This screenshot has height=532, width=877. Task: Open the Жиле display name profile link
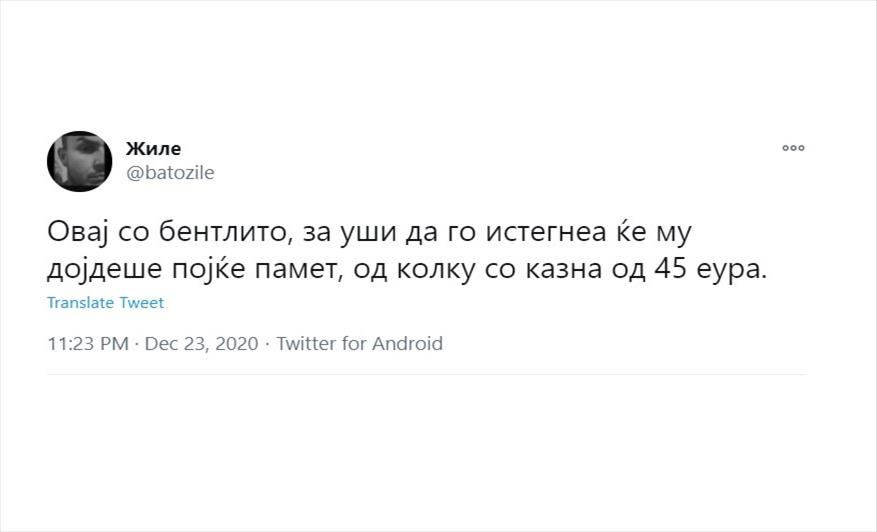(x=153, y=148)
